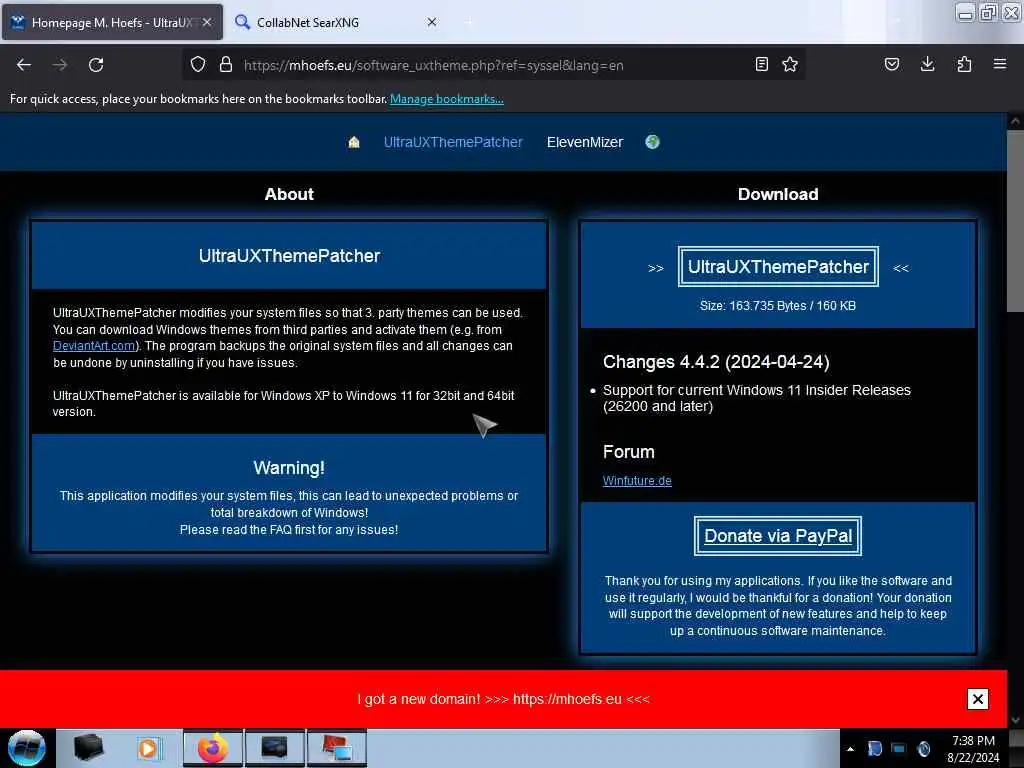Open the tracking protection shield icon

198,65
